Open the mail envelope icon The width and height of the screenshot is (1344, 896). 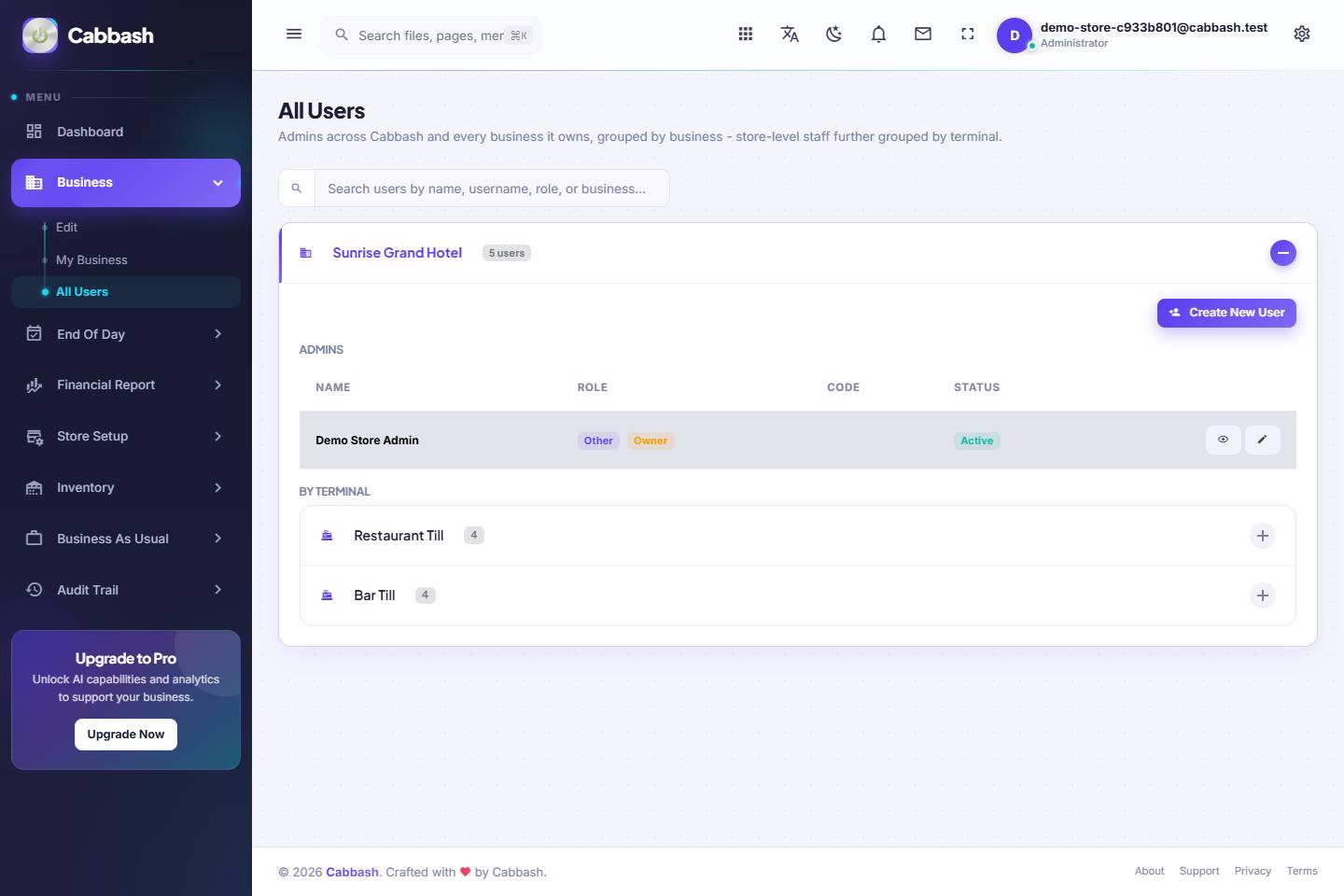[x=923, y=35]
